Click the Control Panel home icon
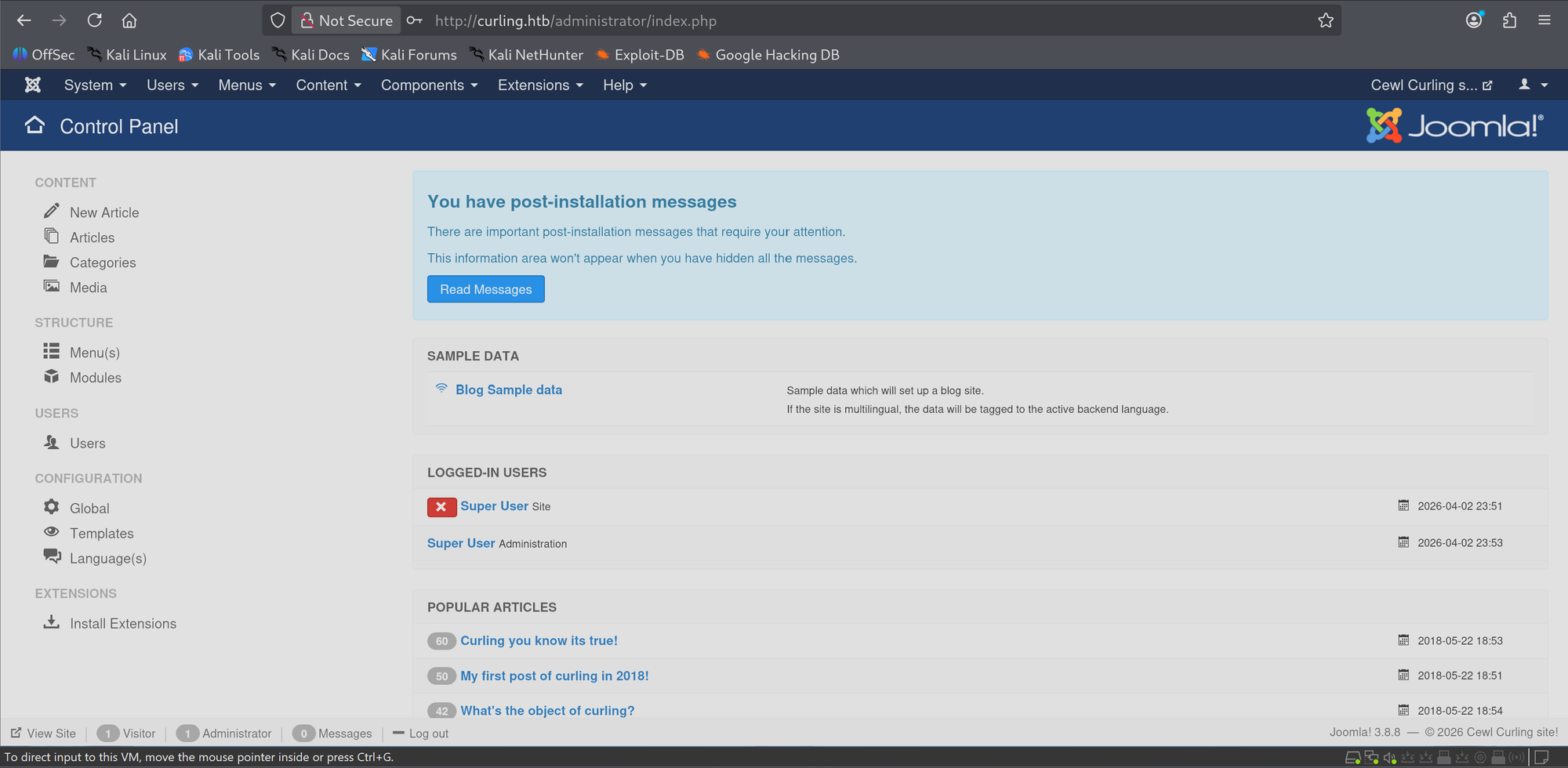Image resolution: width=1568 pixels, height=768 pixels. pyautogui.click(x=34, y=125)
